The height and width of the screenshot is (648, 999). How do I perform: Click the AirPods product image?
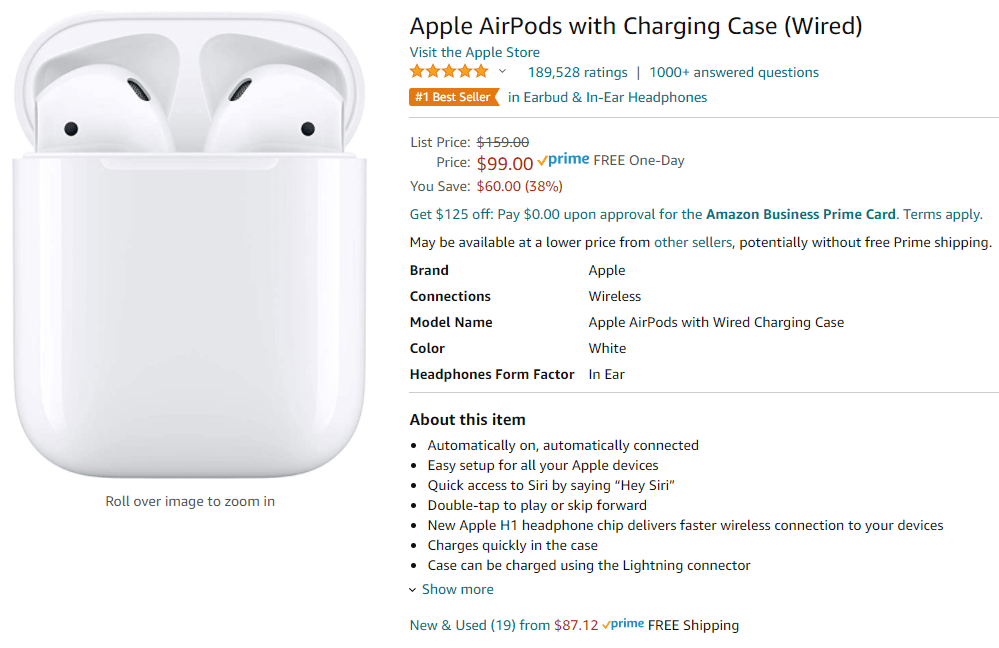[190, 245]
